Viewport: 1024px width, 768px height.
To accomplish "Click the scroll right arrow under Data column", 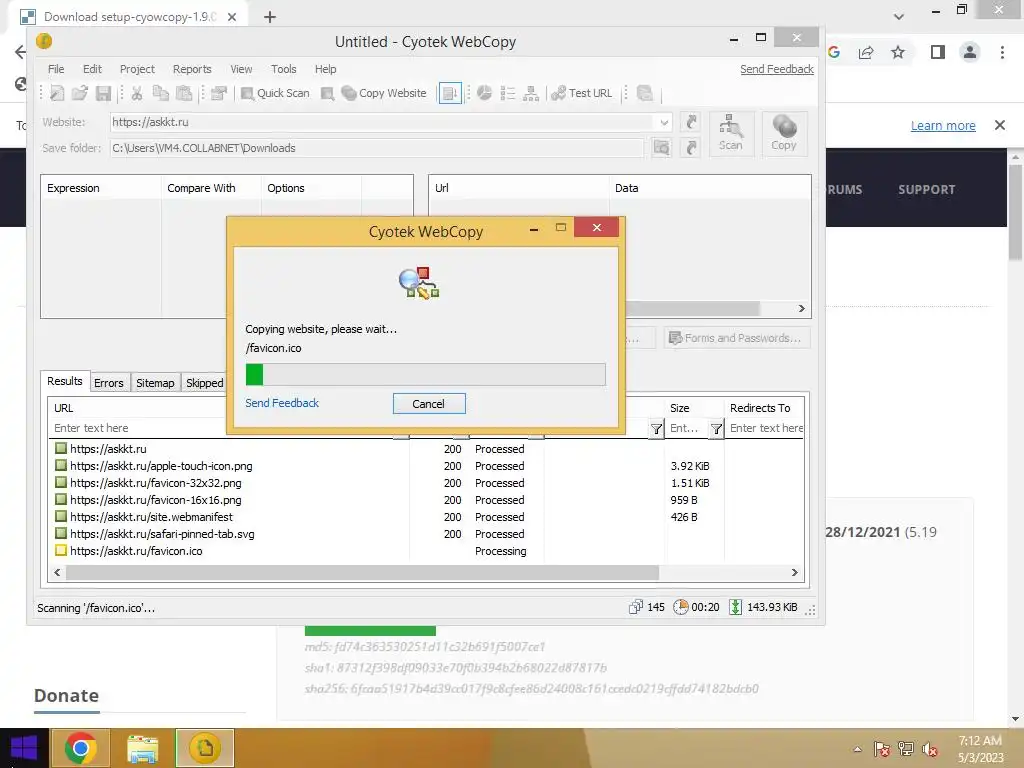I will pos(801,308).
